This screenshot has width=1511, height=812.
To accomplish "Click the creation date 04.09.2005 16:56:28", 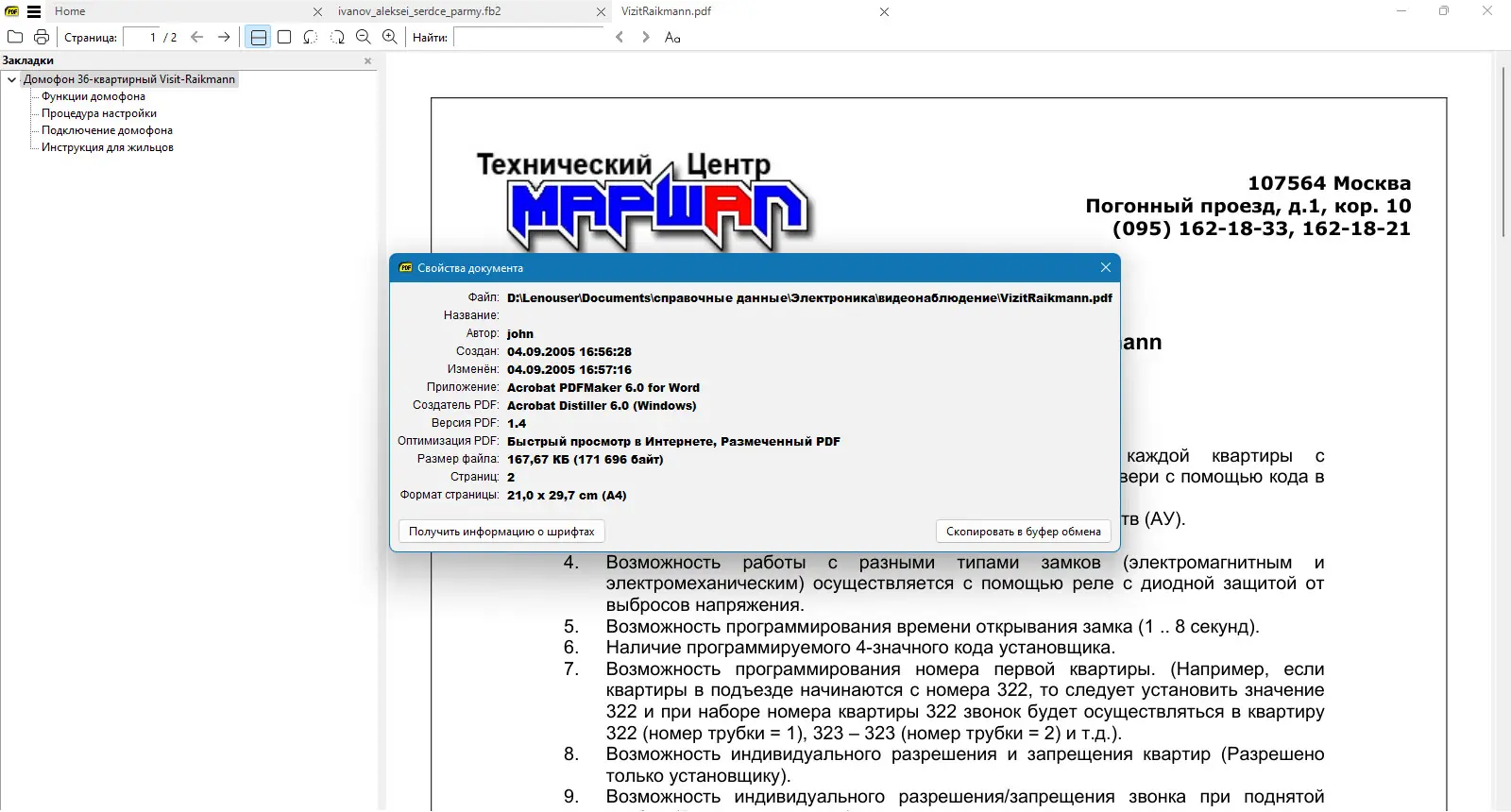I will coord(569,351).
